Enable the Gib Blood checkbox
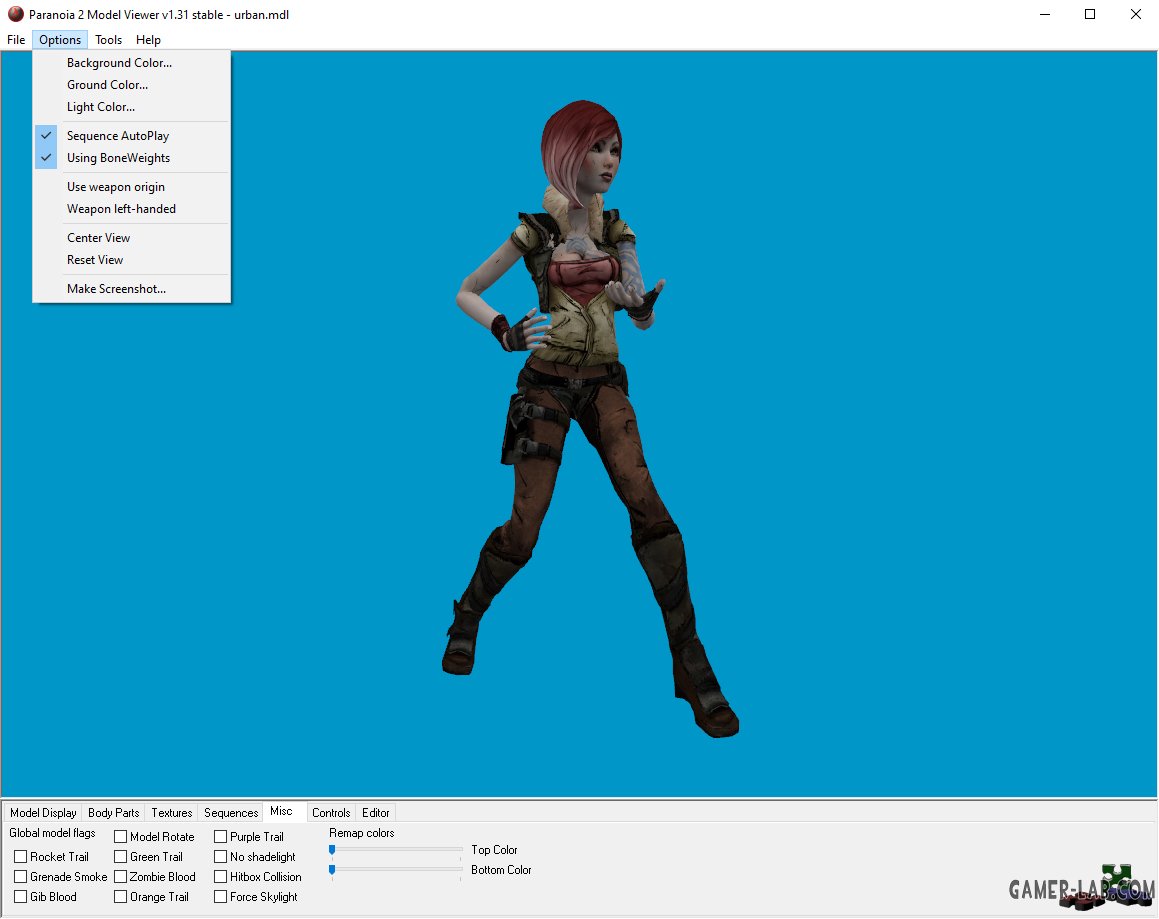Image resolution: width=1159 pixels, height=919 pixels. 21,897
